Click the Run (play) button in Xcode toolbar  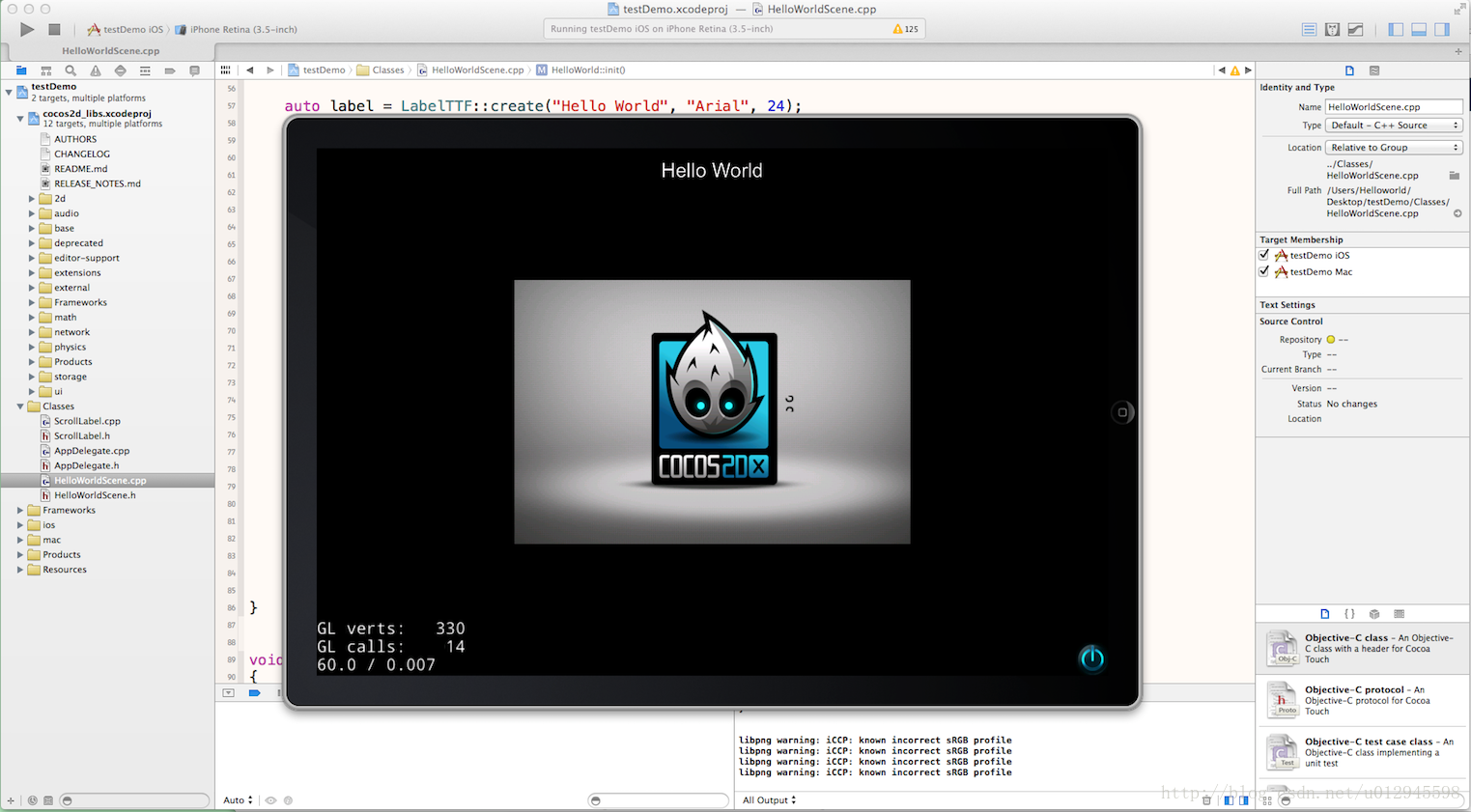pos(27,30)
